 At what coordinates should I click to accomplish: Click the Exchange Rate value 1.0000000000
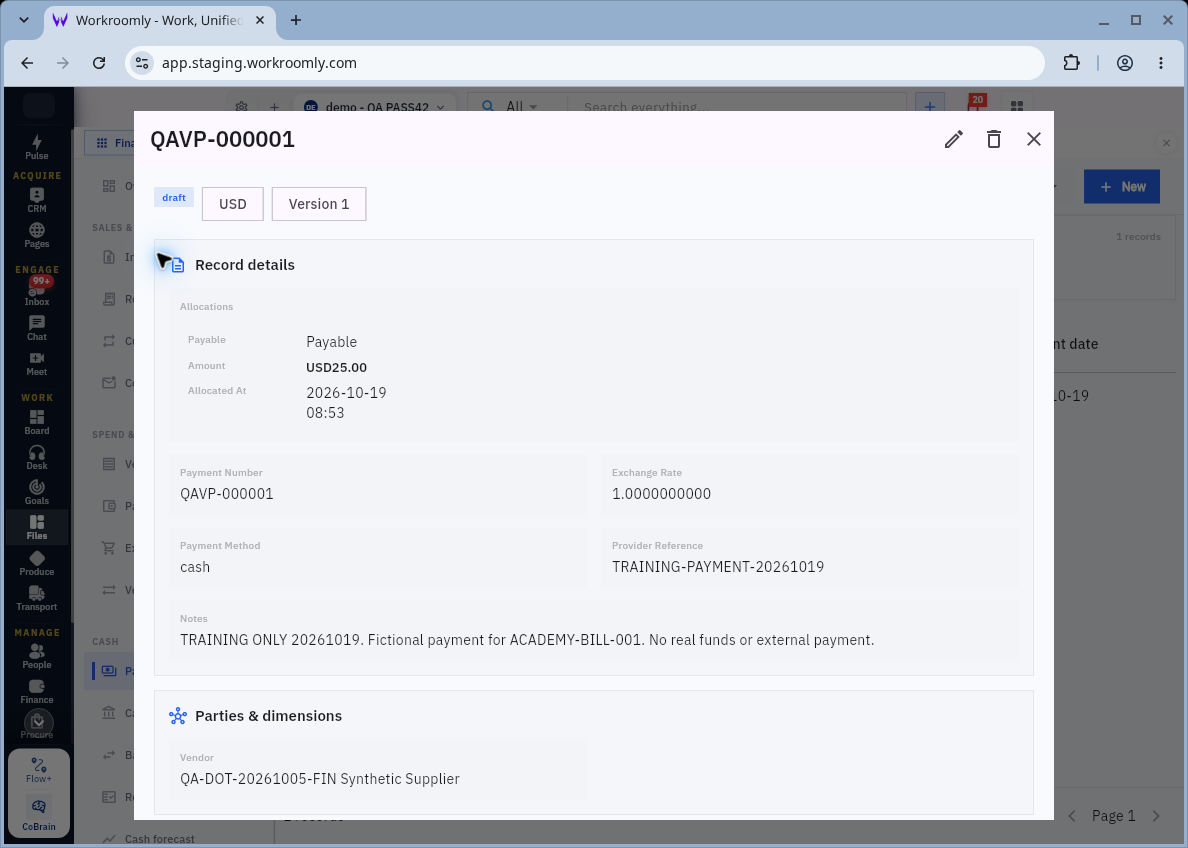(x=661, y=494)
